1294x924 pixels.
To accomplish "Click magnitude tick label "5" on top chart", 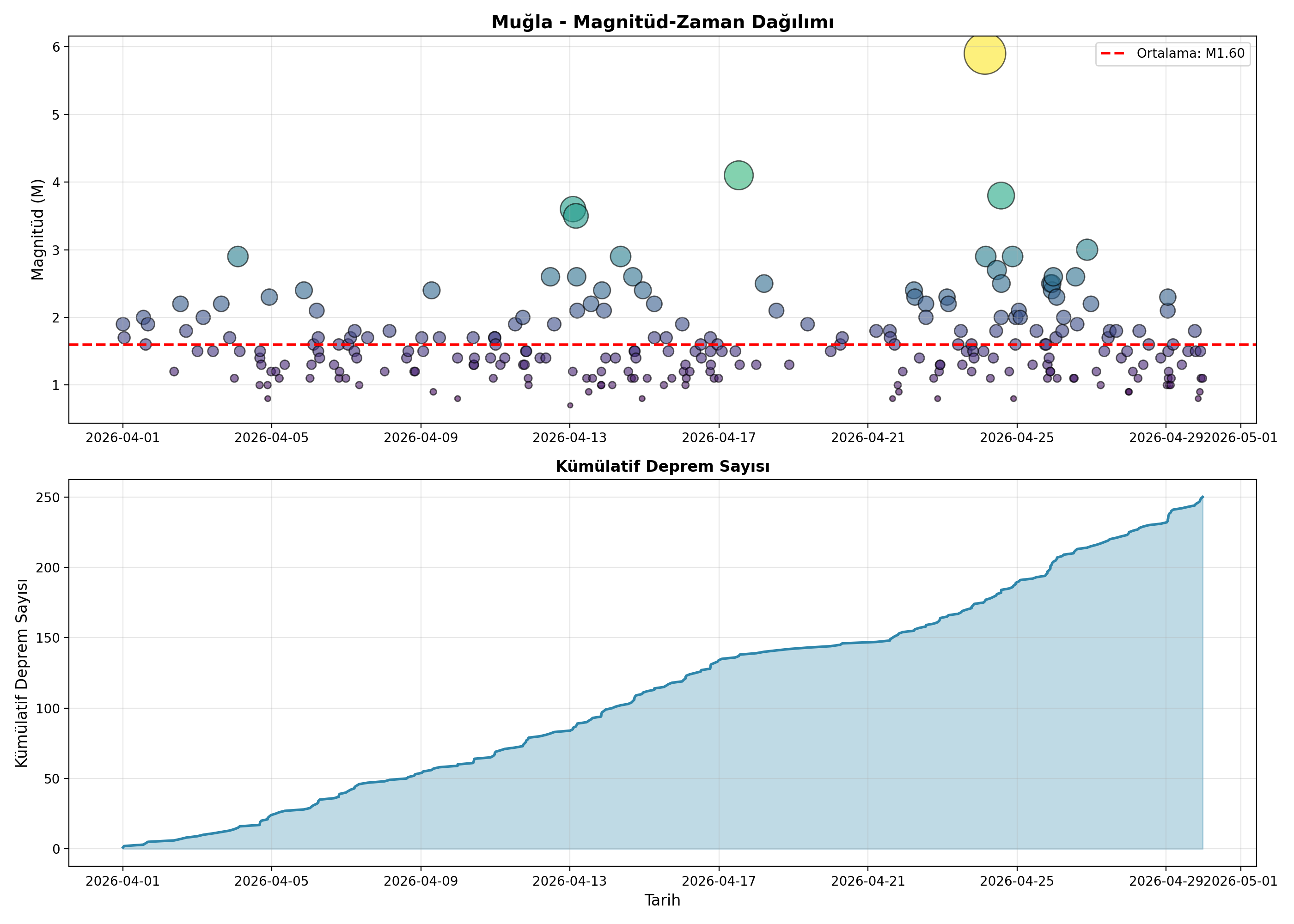I will (56, 115).
